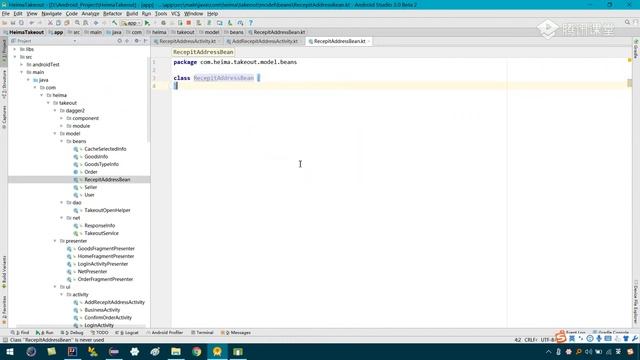Open Build Variants side panel

(x=4, y=272)
